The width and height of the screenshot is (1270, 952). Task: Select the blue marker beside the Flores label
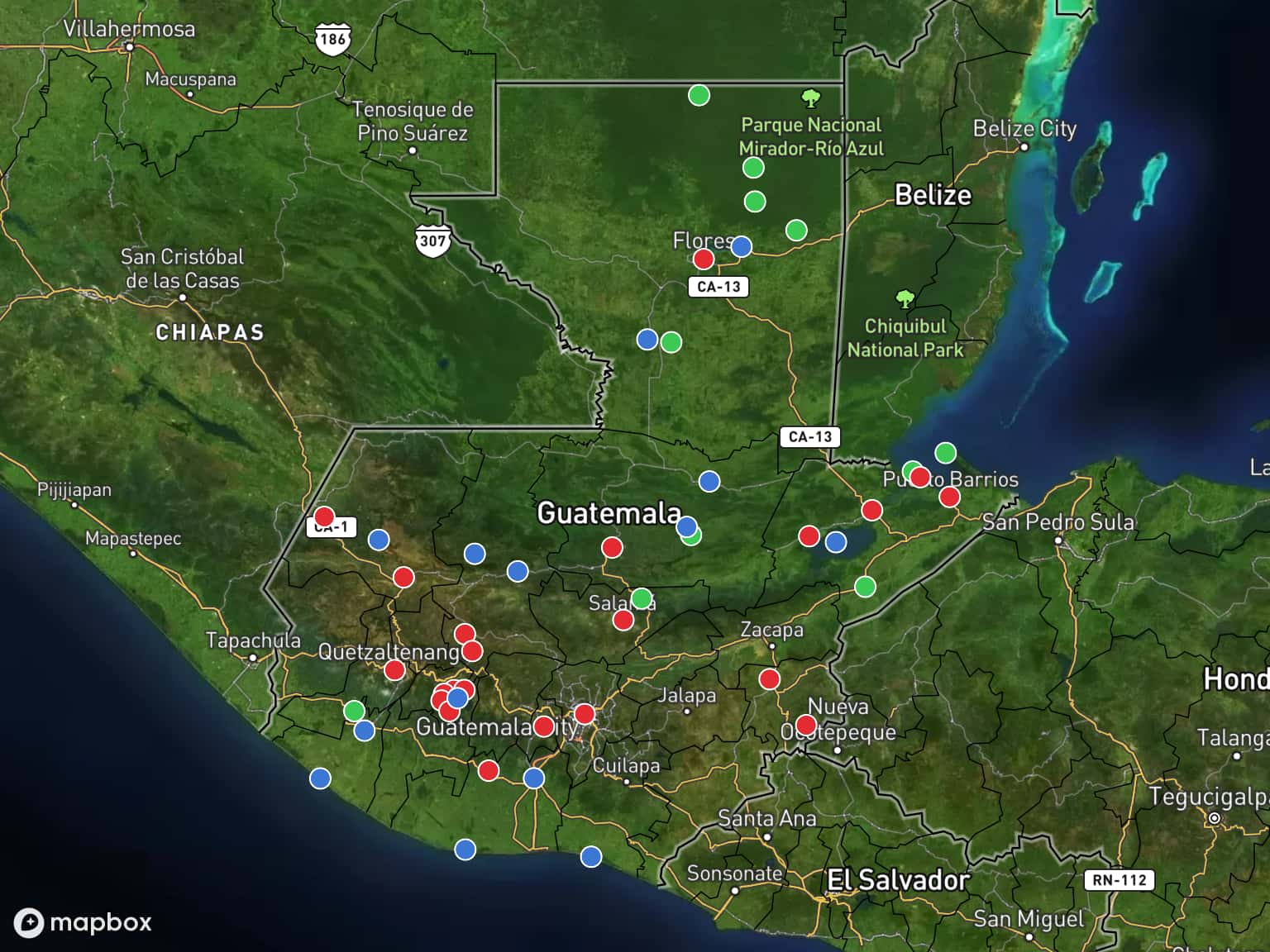742,246
